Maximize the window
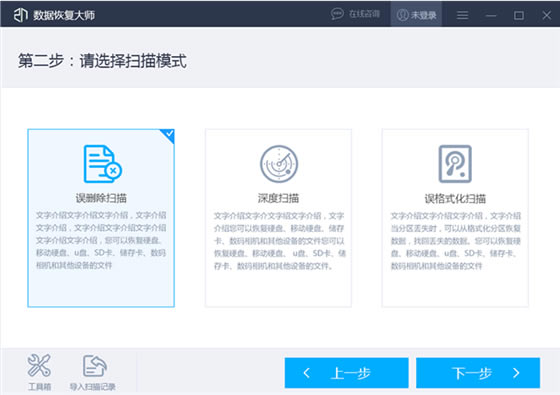 519,15
